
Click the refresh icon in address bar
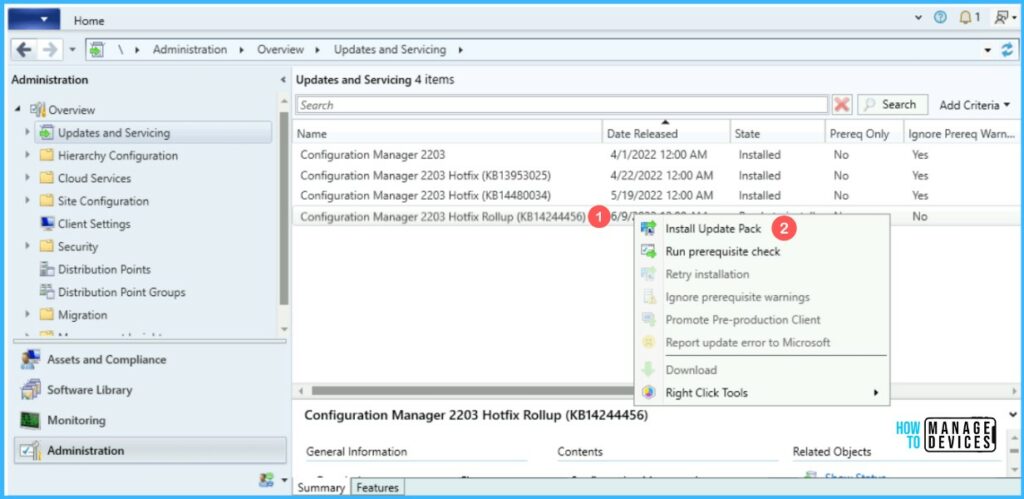(x=1007, y=50)
